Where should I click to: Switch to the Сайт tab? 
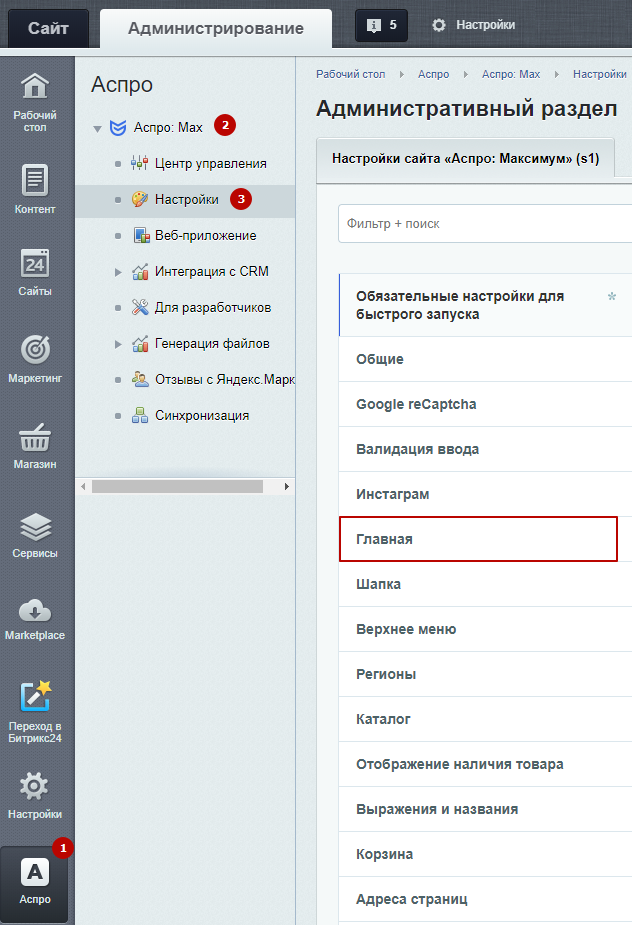(x=48, y=28)
